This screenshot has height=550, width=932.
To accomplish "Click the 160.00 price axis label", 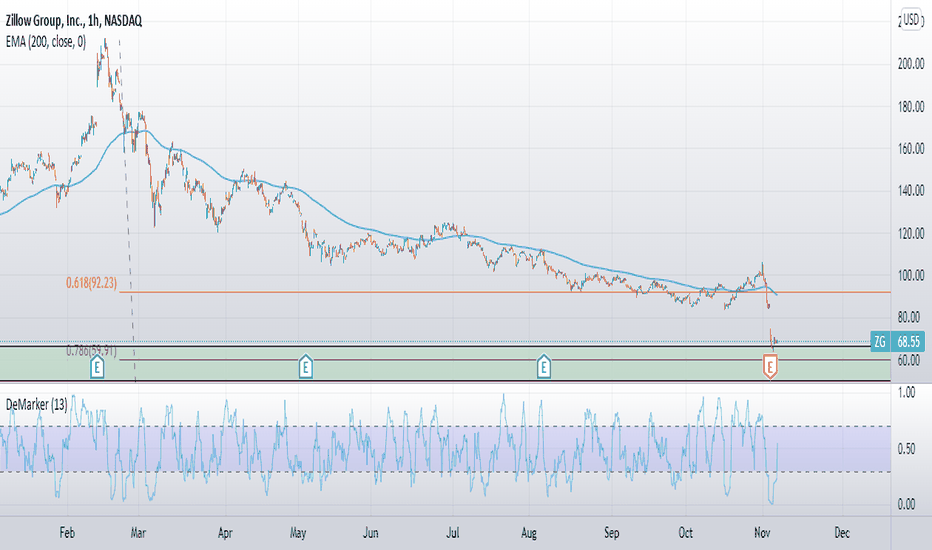I will click(x=911, y=149).
